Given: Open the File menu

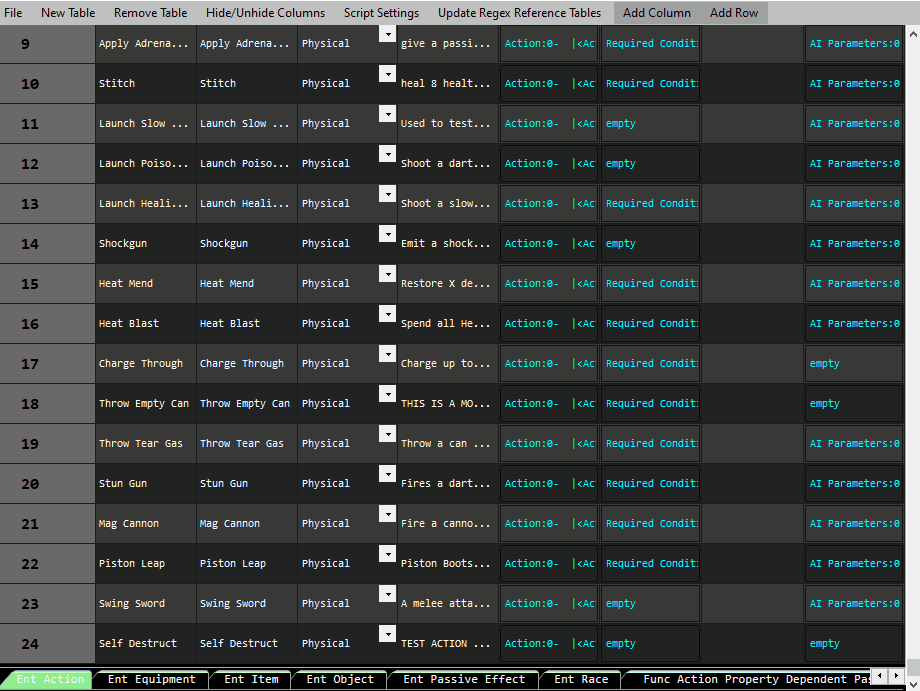Looking at the screenshot, I should [x=13, y=13].
